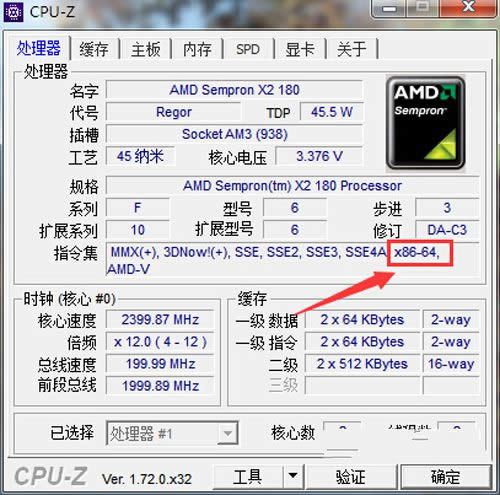Click the specification AMD Sempron(tm) X2 180 Processor
Screen dimensions: 500x495
tap(292, 186)
